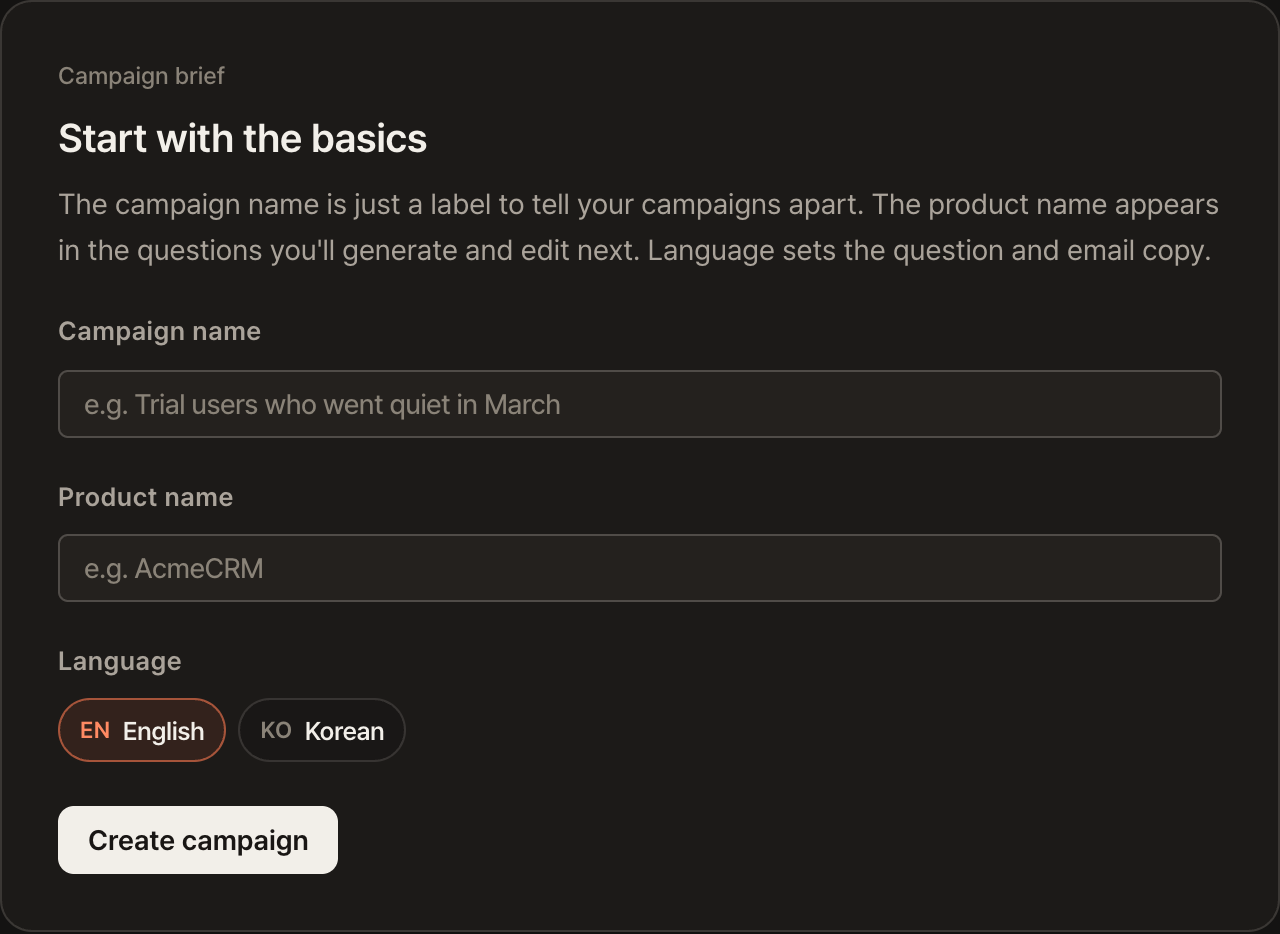Viewport: 1280px width, 934px height.
Task: Focus the Product name text box
Action: click(640, 568)
